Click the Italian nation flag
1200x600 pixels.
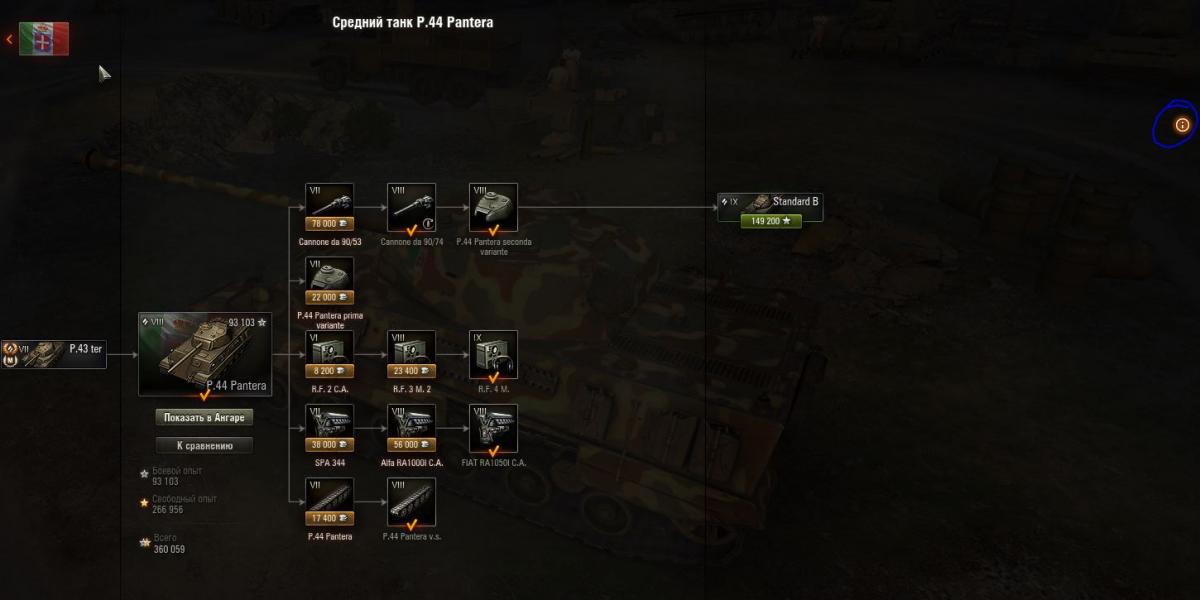44,39
